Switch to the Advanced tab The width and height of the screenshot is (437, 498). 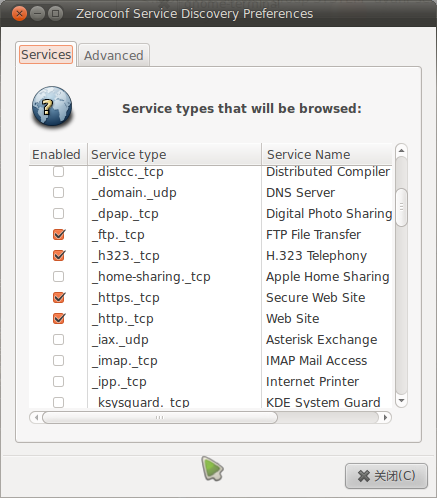114,55
